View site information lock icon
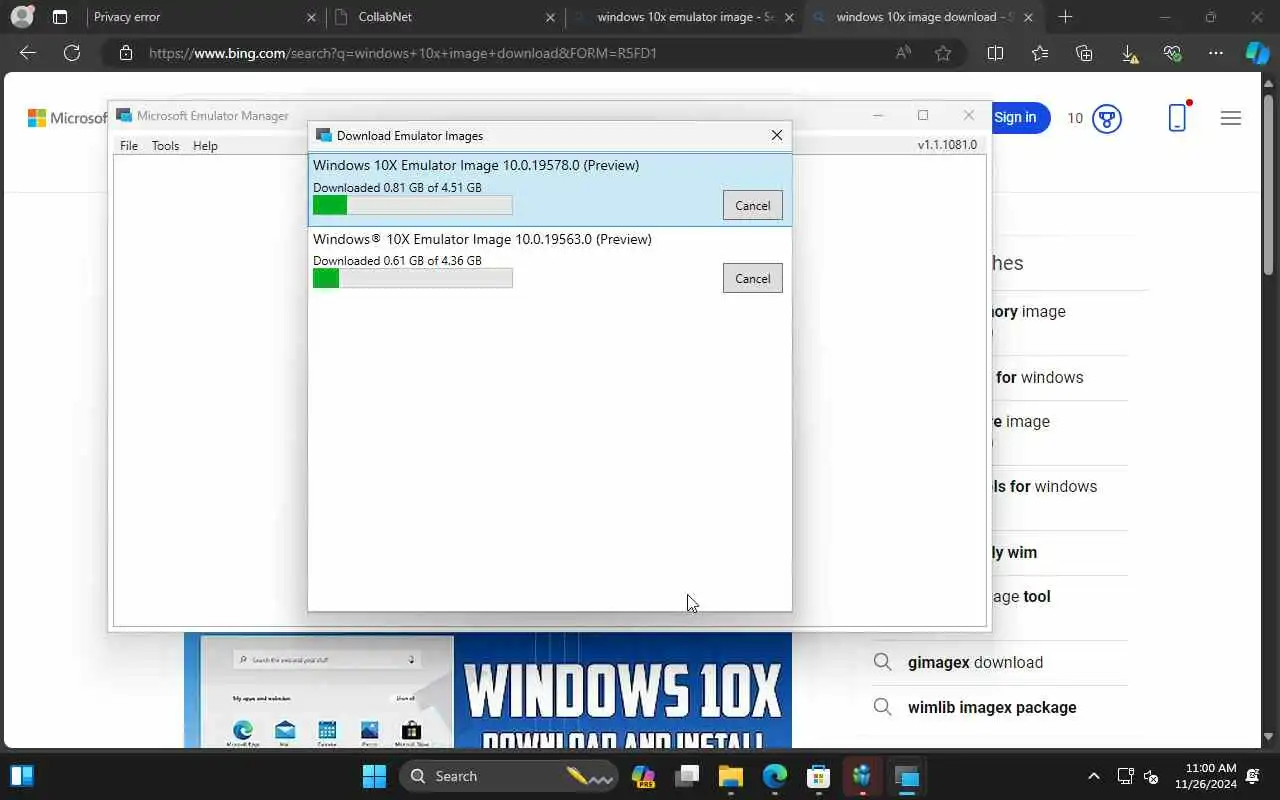The image size is (1280, 800). (126, 53)
